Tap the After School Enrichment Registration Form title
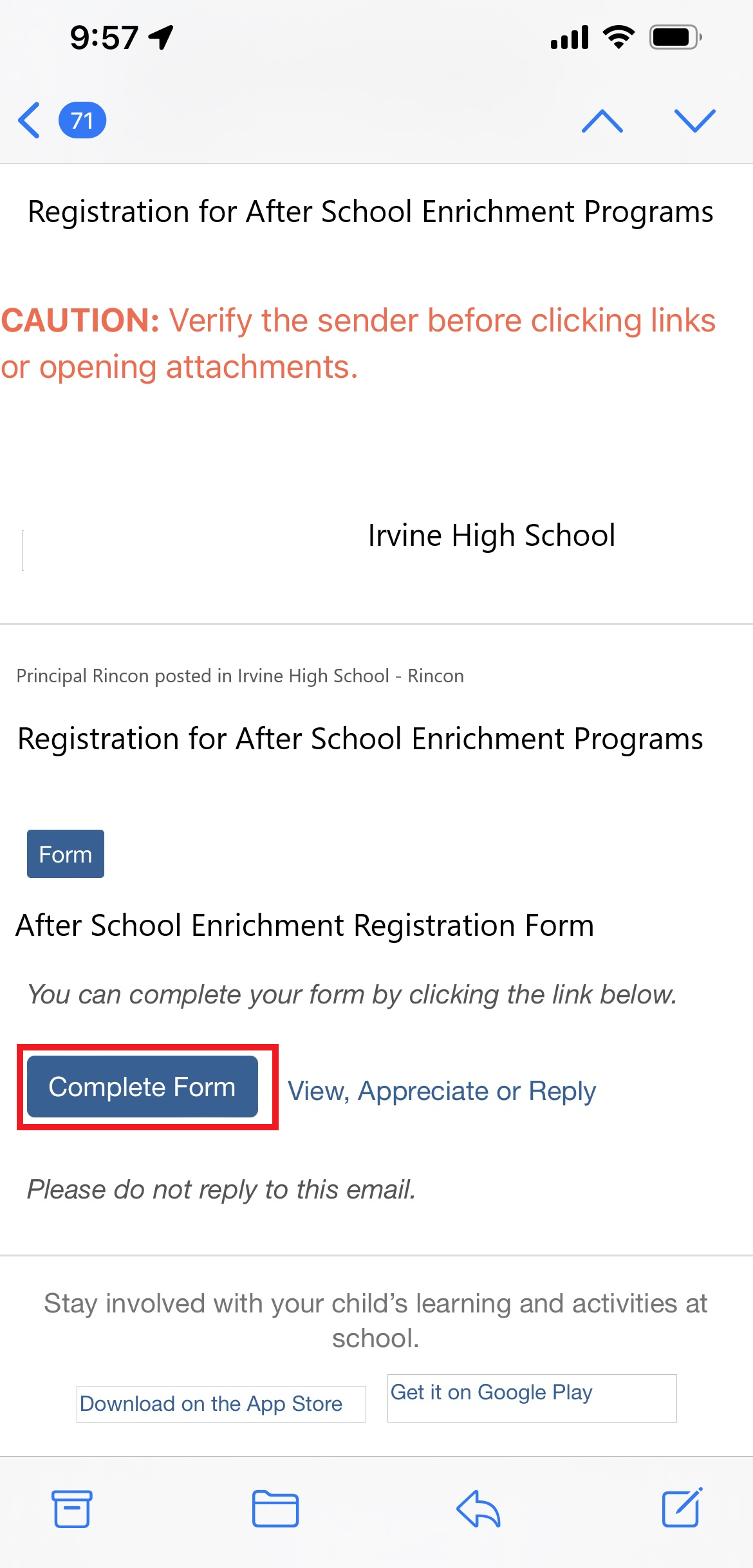Screen dimensions: 753x1568 (304, 926)
